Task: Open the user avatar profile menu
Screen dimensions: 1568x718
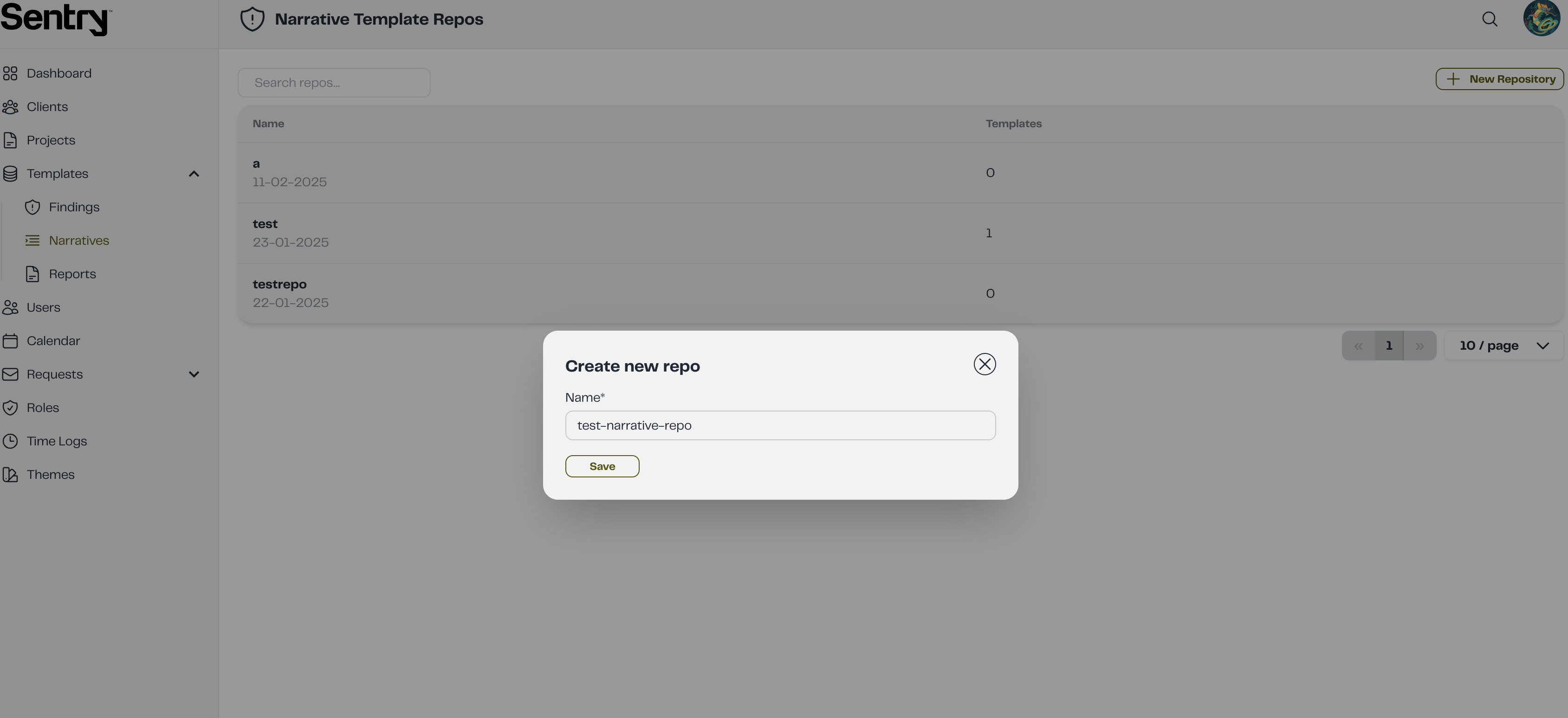Action: pos(1541,18)
